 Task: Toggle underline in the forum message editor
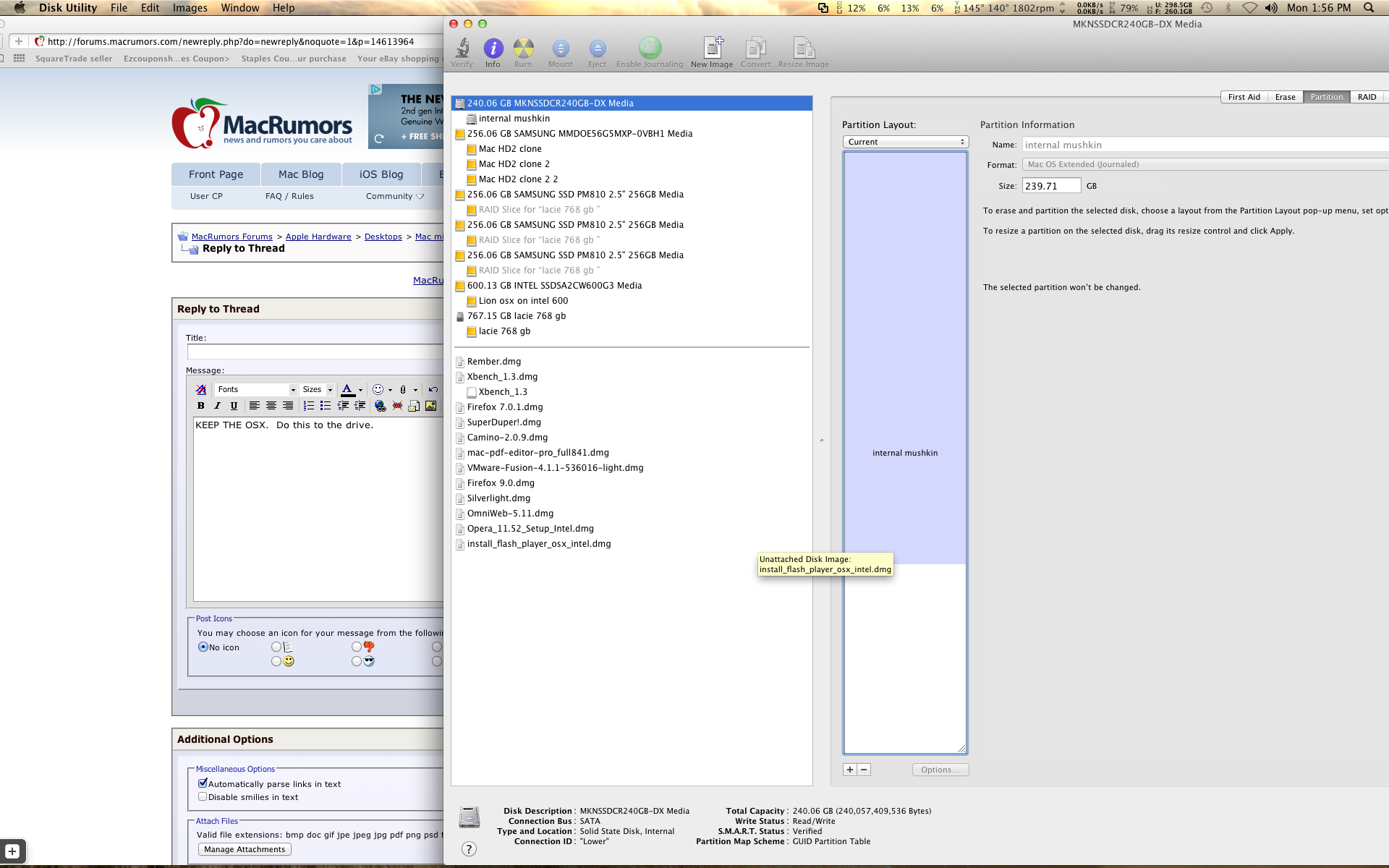coord(234,406)
